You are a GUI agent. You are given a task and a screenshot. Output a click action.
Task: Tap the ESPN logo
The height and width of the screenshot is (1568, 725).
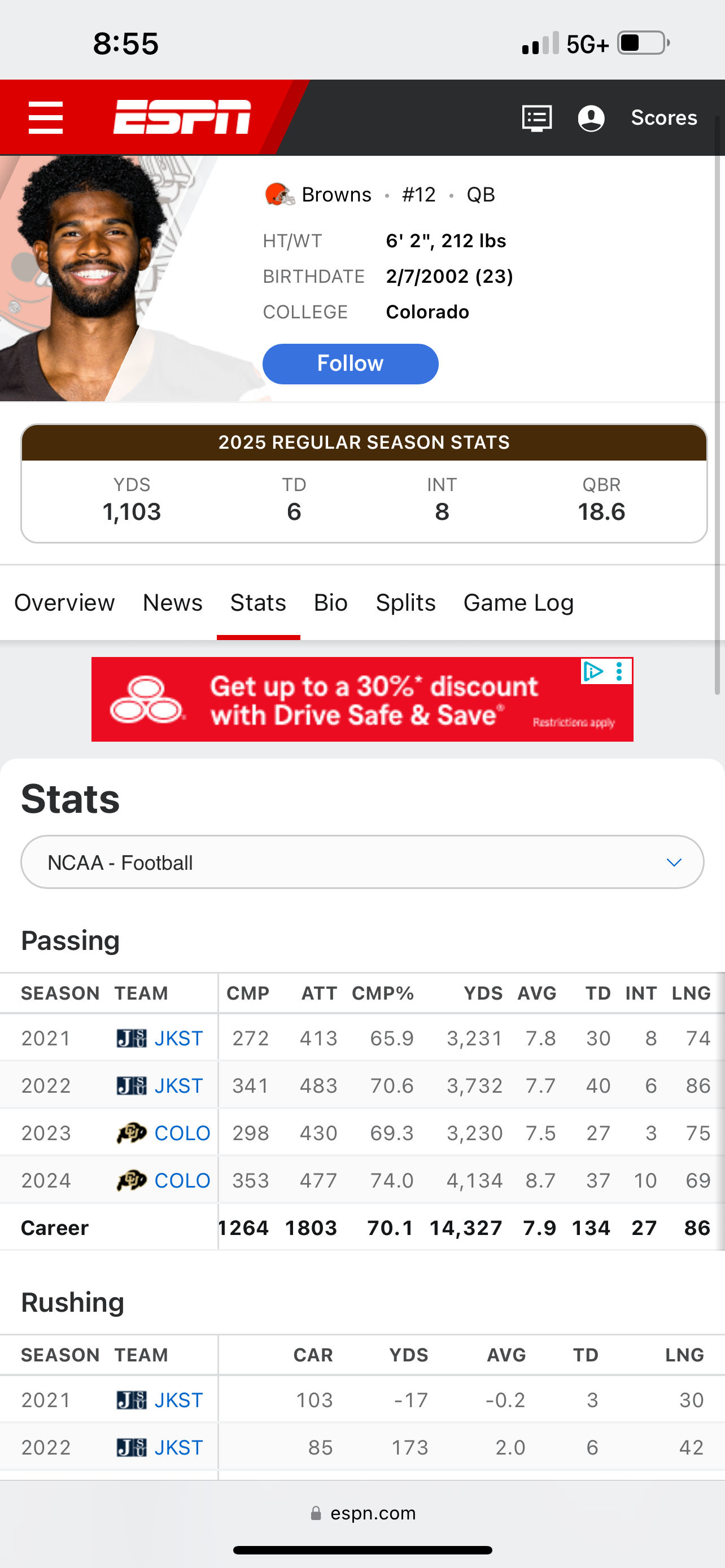coord(182,117)
